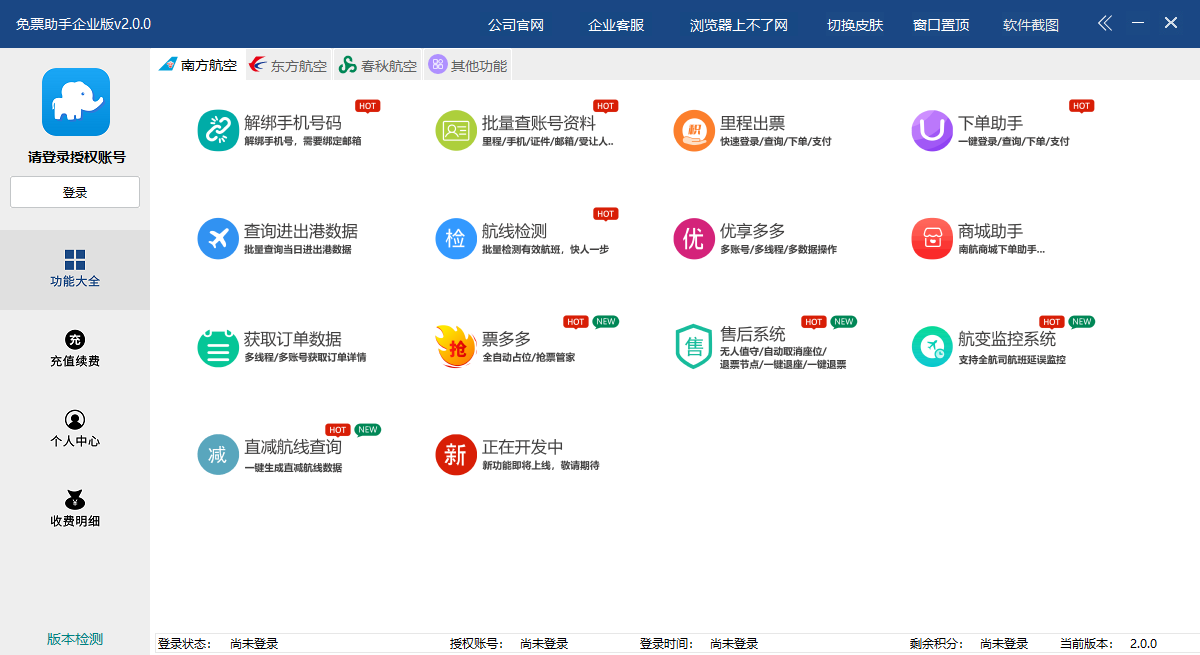Open the 批量查账号资料 ID card icon
The height and width of the screenshot is (655, 1200).
pyautogui.click(x=455, y=131)
